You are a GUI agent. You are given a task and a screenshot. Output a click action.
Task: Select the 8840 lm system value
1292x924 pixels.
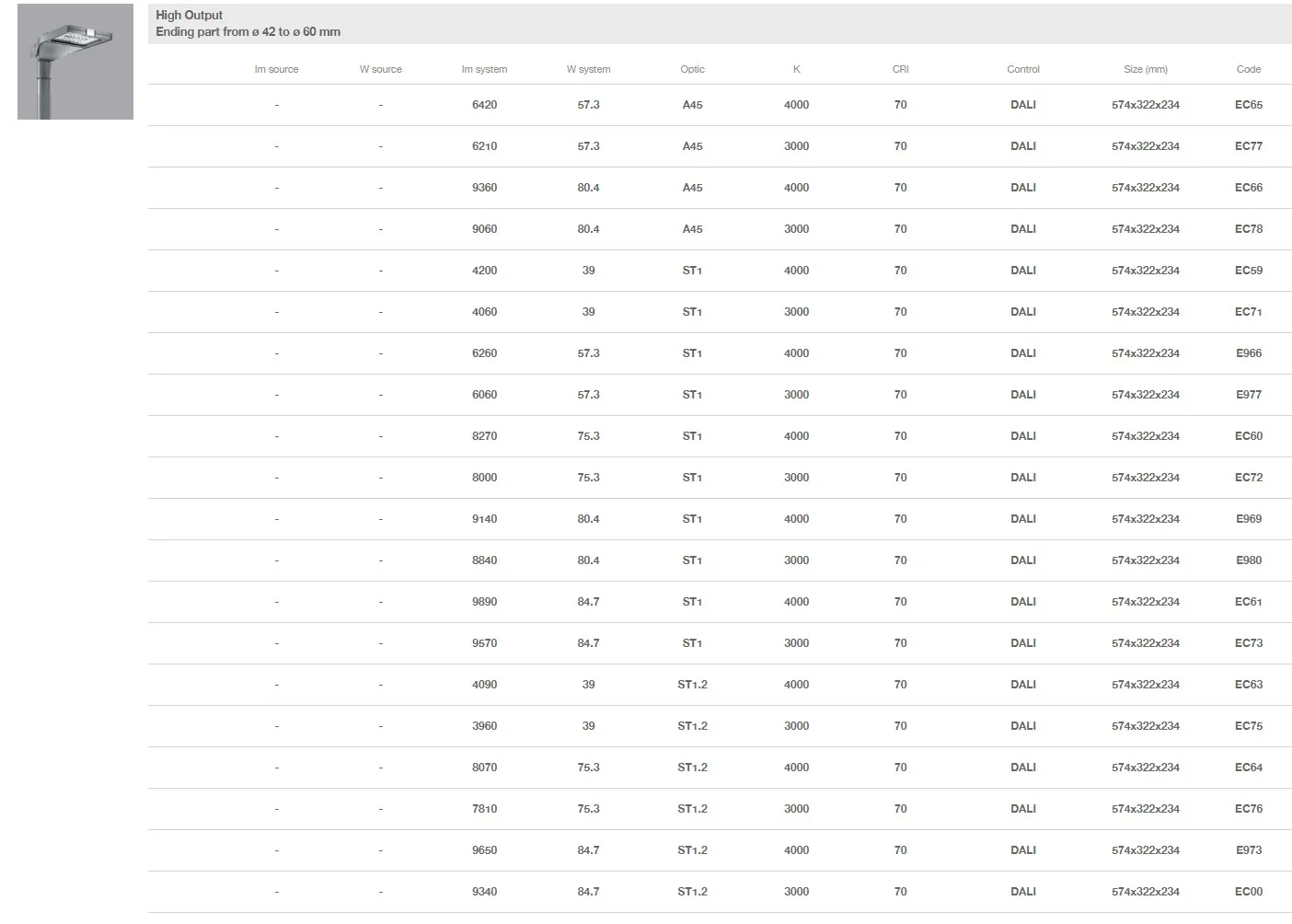pos(484,560)
